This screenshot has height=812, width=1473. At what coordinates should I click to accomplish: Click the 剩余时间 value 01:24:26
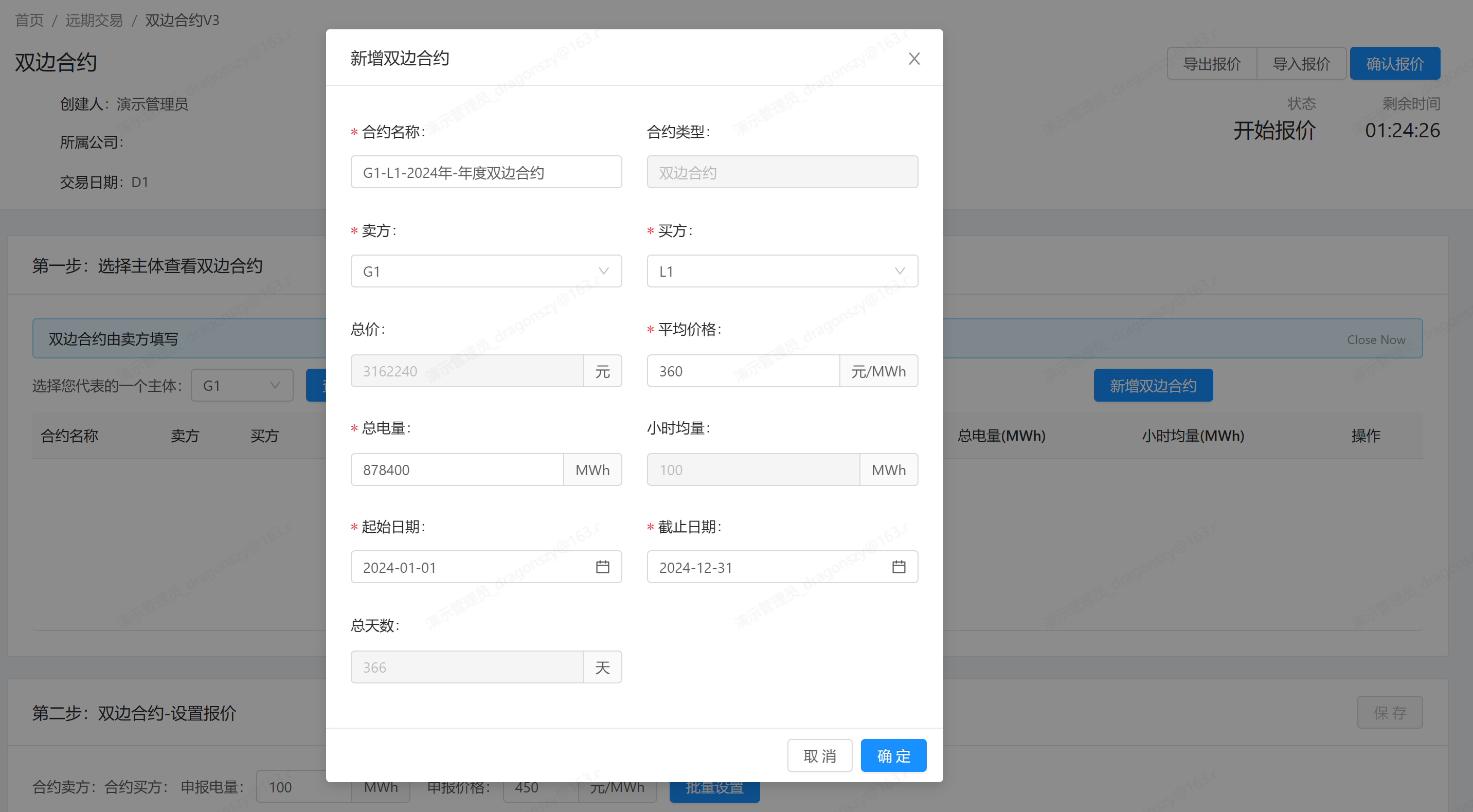pos(1402,131)
